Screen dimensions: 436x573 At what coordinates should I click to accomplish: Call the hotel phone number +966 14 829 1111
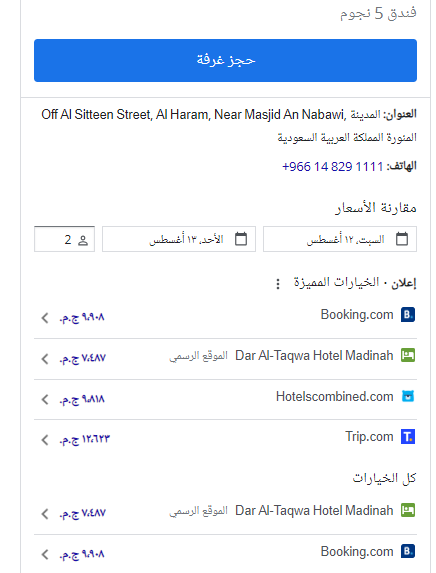332,167
